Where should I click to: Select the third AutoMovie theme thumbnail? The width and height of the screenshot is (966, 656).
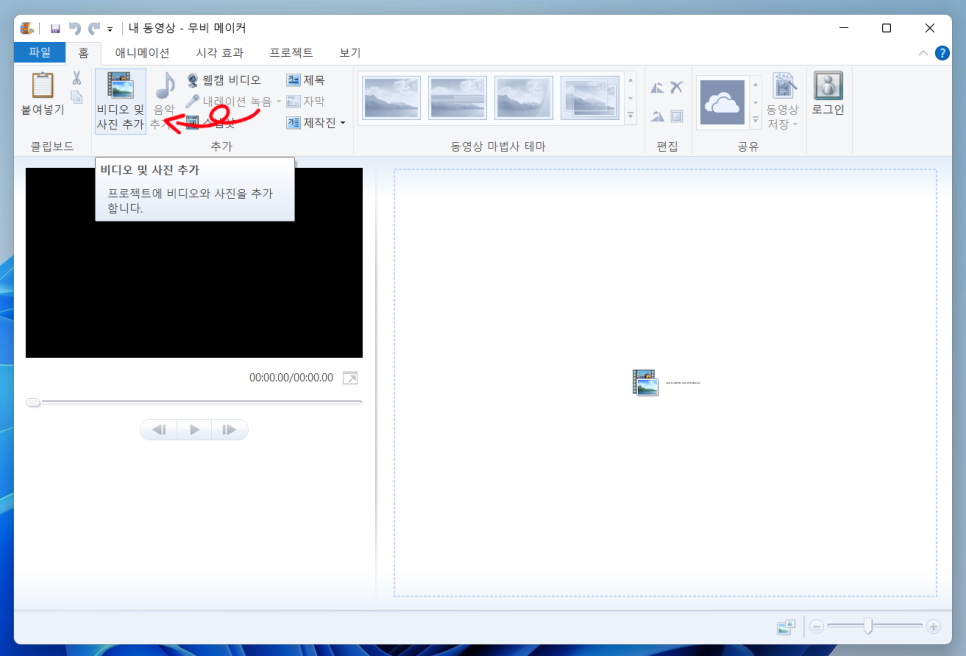523,98
